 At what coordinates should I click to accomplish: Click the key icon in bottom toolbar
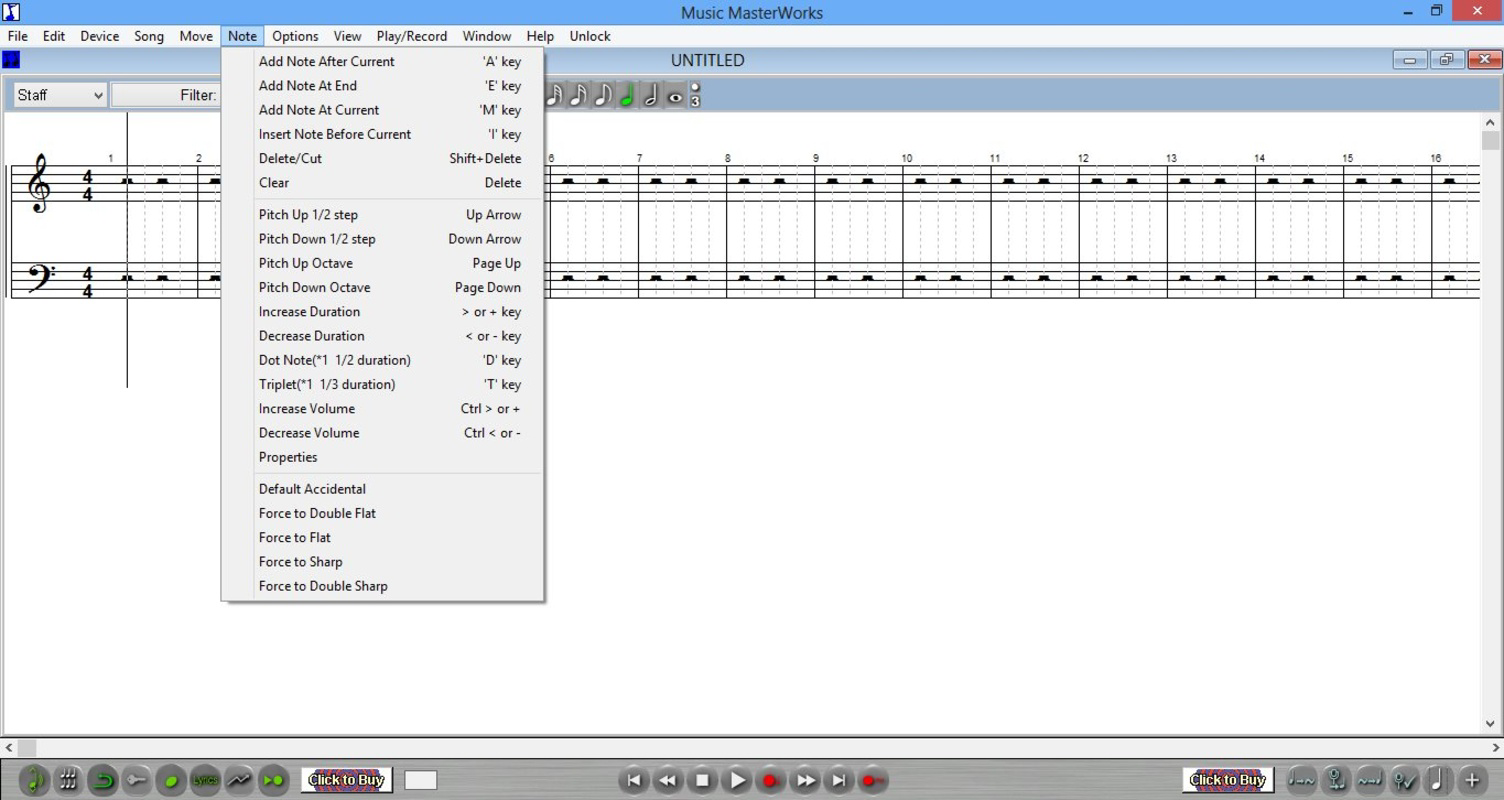[x=136, y=780]
